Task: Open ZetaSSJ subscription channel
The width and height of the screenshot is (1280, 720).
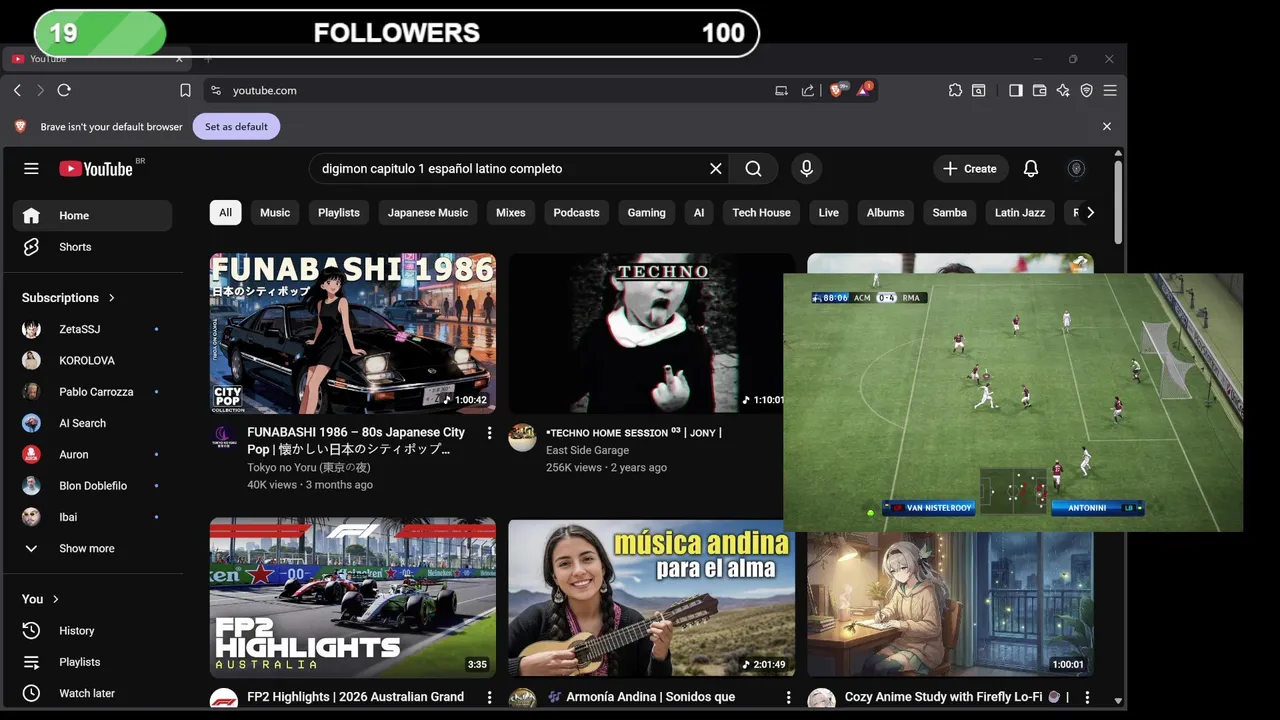Action: 92,329
